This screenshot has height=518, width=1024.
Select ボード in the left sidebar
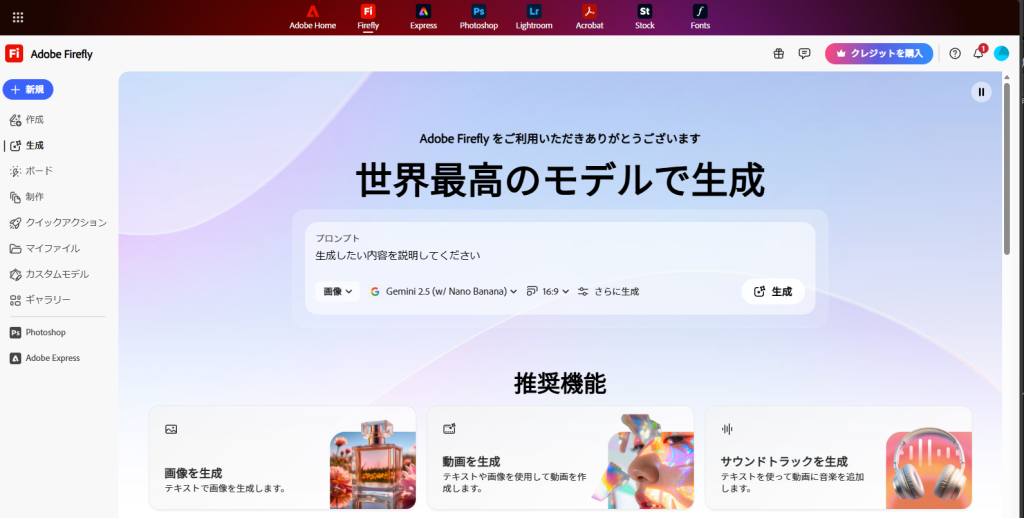tap(39, 171)
